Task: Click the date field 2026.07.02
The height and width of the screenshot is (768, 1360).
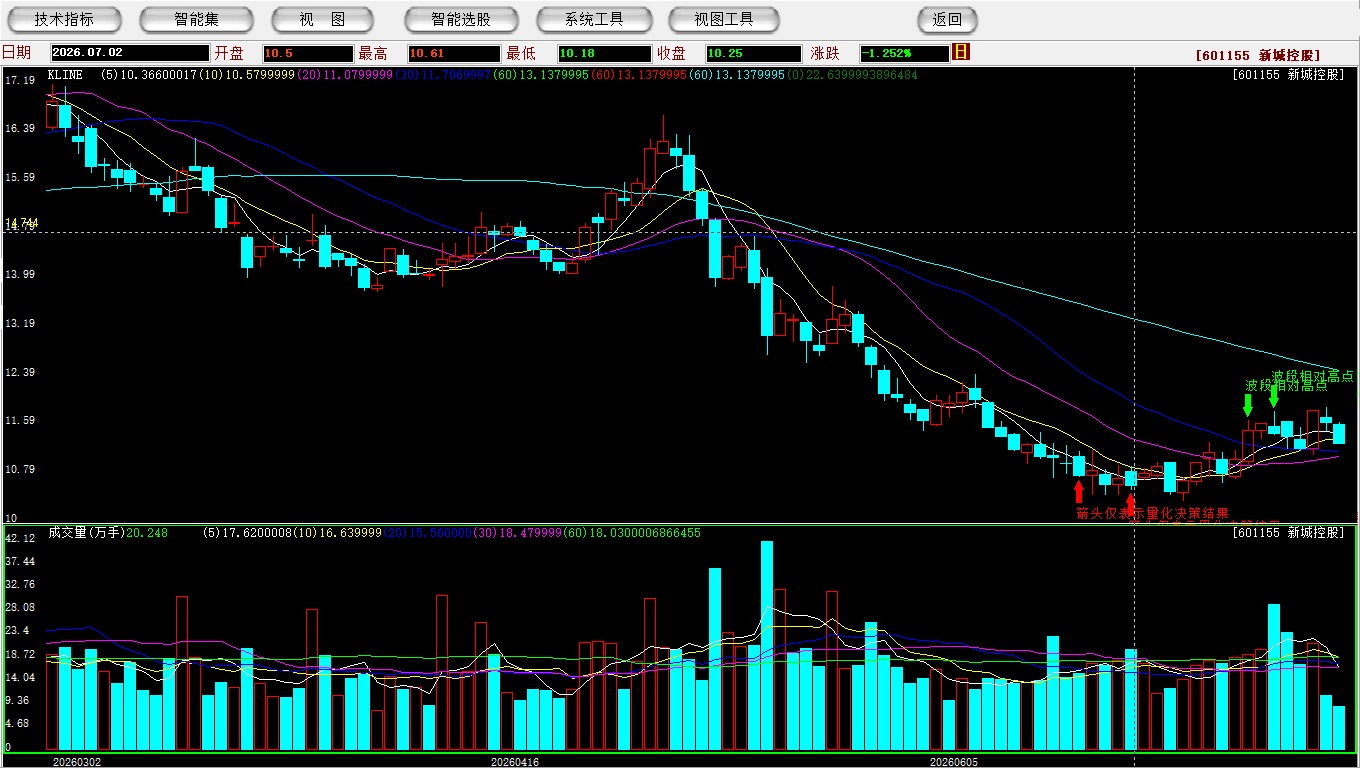Action: (x=130, y=54)
